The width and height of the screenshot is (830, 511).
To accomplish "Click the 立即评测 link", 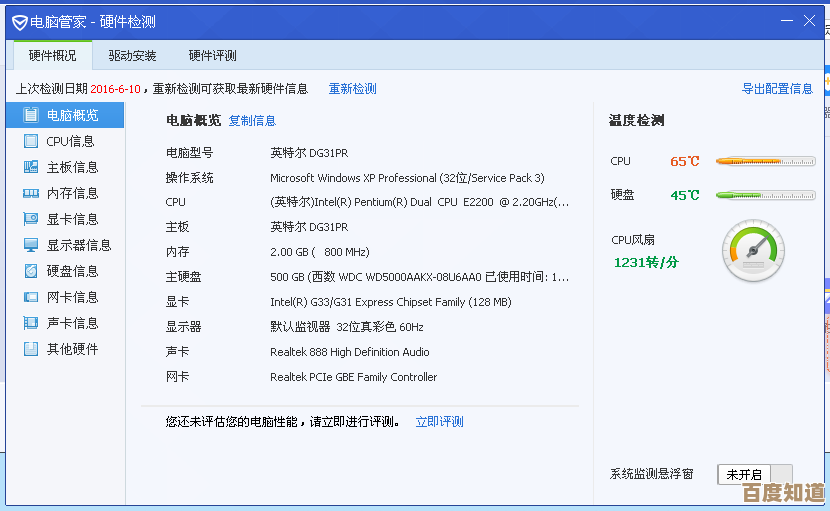I will pyautogui.click(x=439, y=422).
